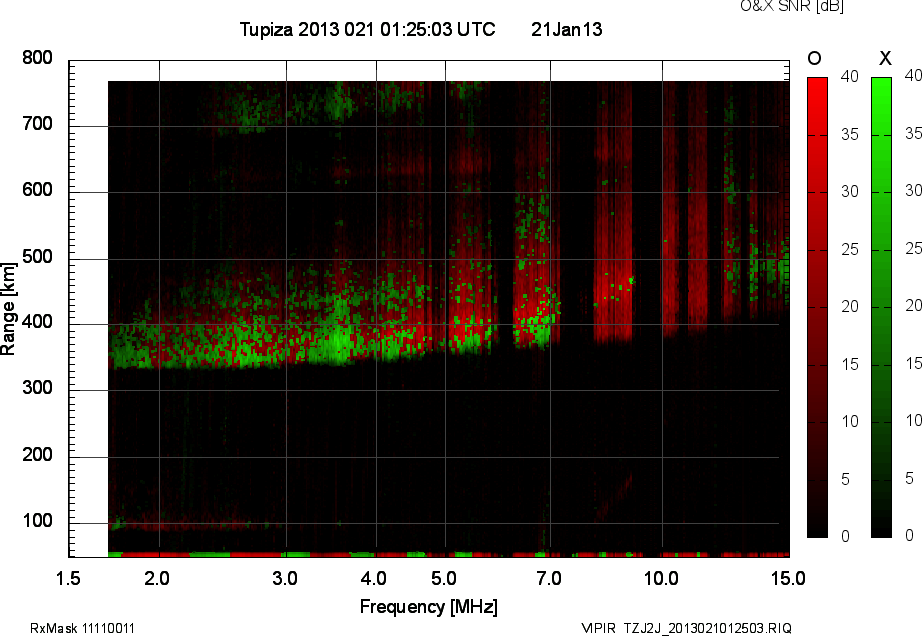Click the "21Jan13" date label
The width and height of the screenshot is (922, 636).
(566, 30)
